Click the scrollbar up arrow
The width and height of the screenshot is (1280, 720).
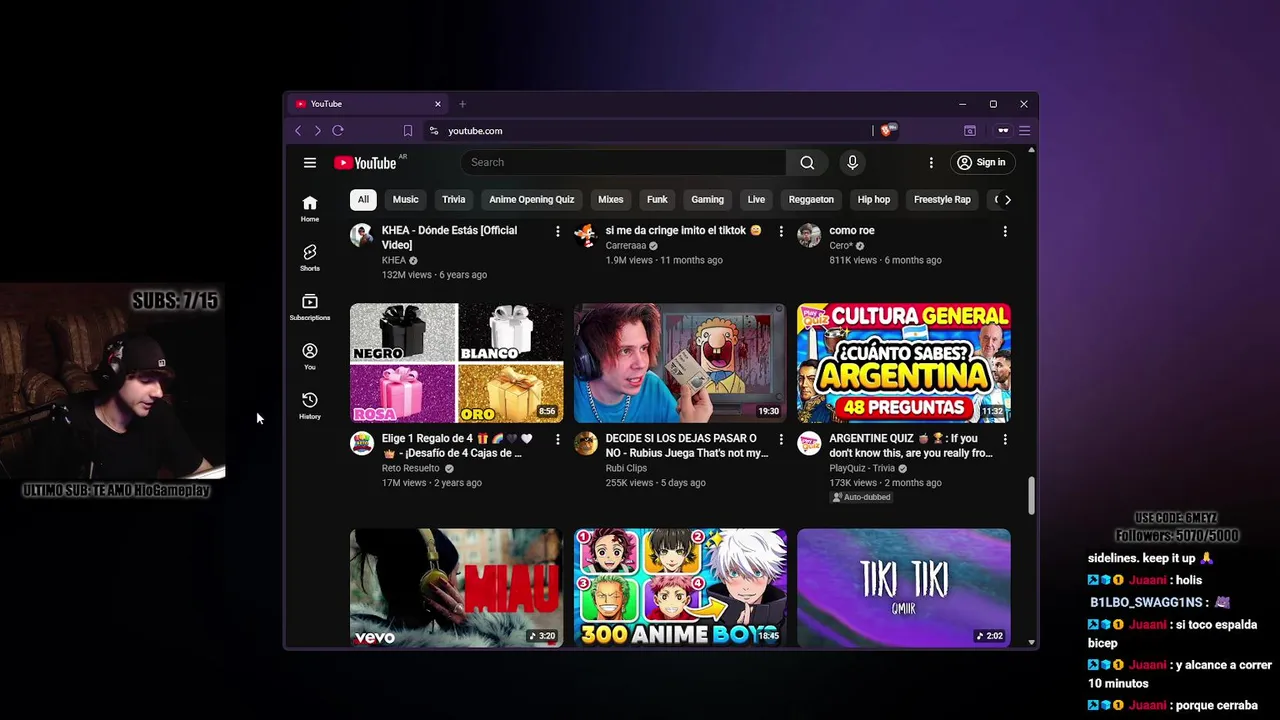1031,150
